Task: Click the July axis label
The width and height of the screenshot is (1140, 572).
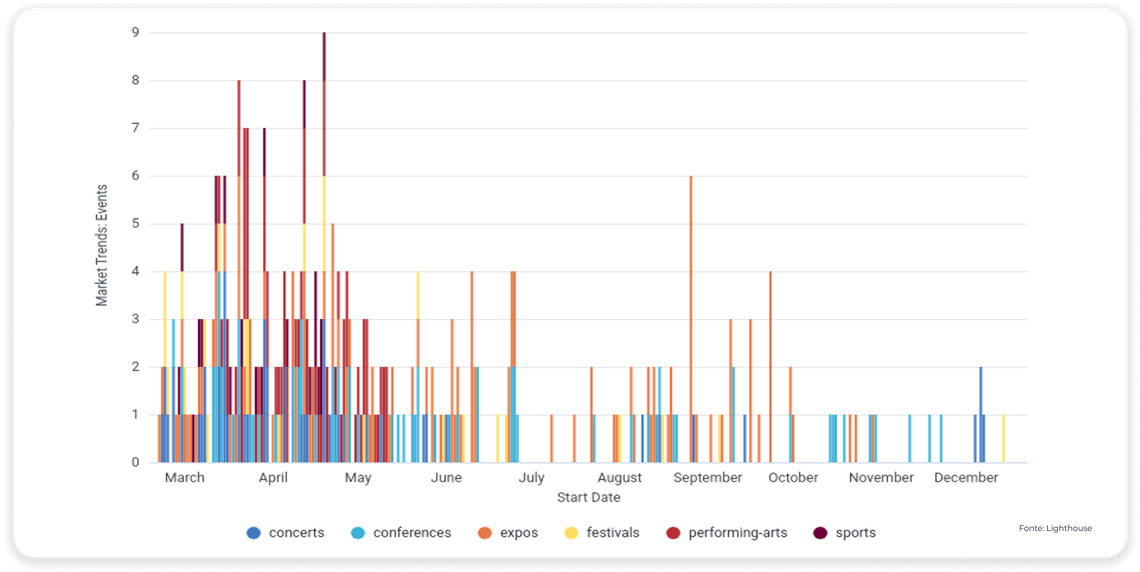Action: [x=531, y=478]
